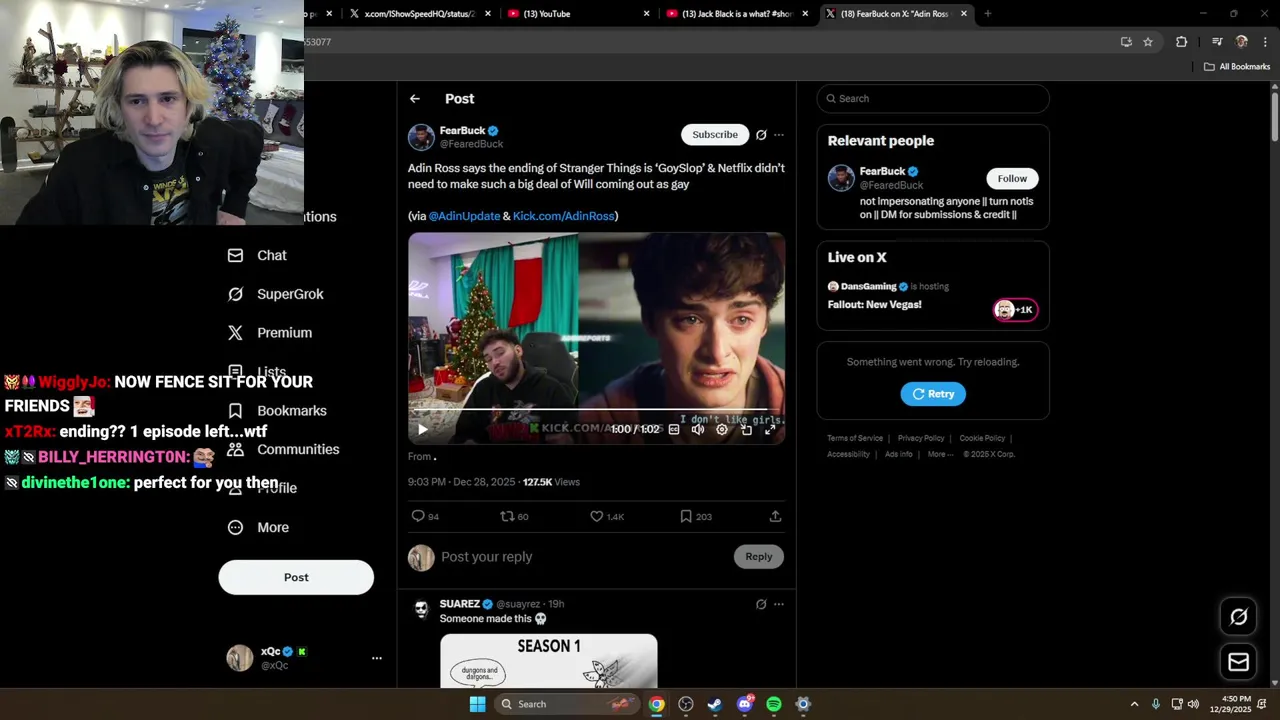Open the Windows Start menu
The image size is (1280, 720).
[x=477, y=704]
